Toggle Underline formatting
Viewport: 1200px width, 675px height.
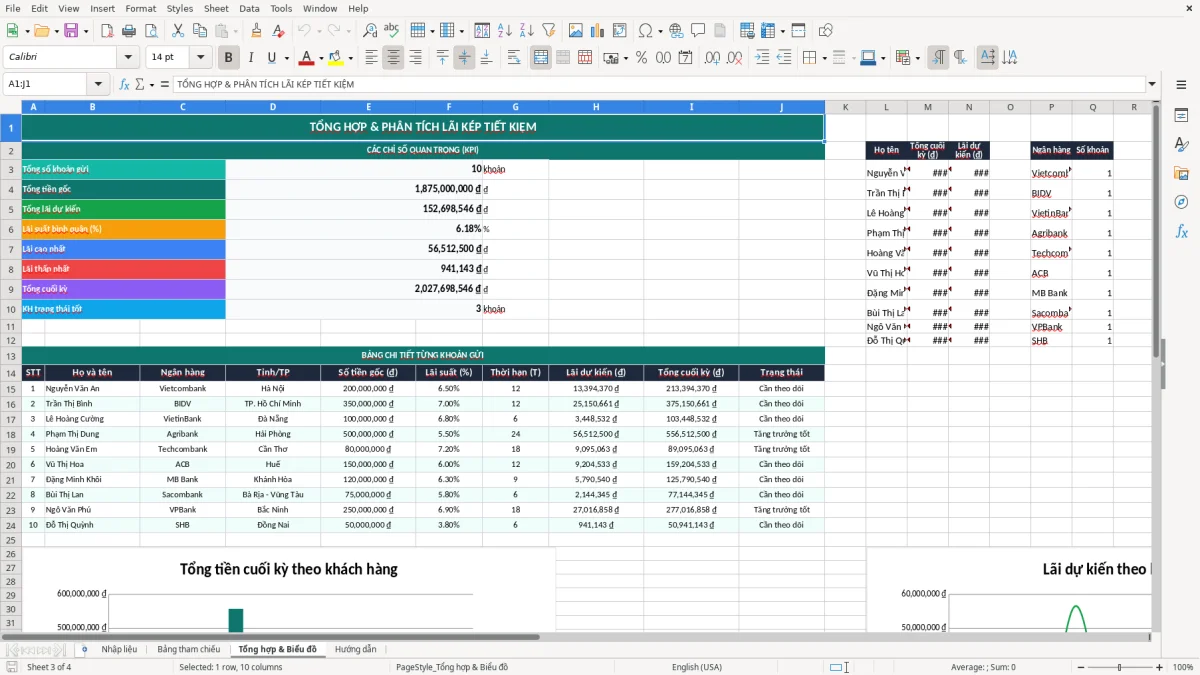(272, 58)
